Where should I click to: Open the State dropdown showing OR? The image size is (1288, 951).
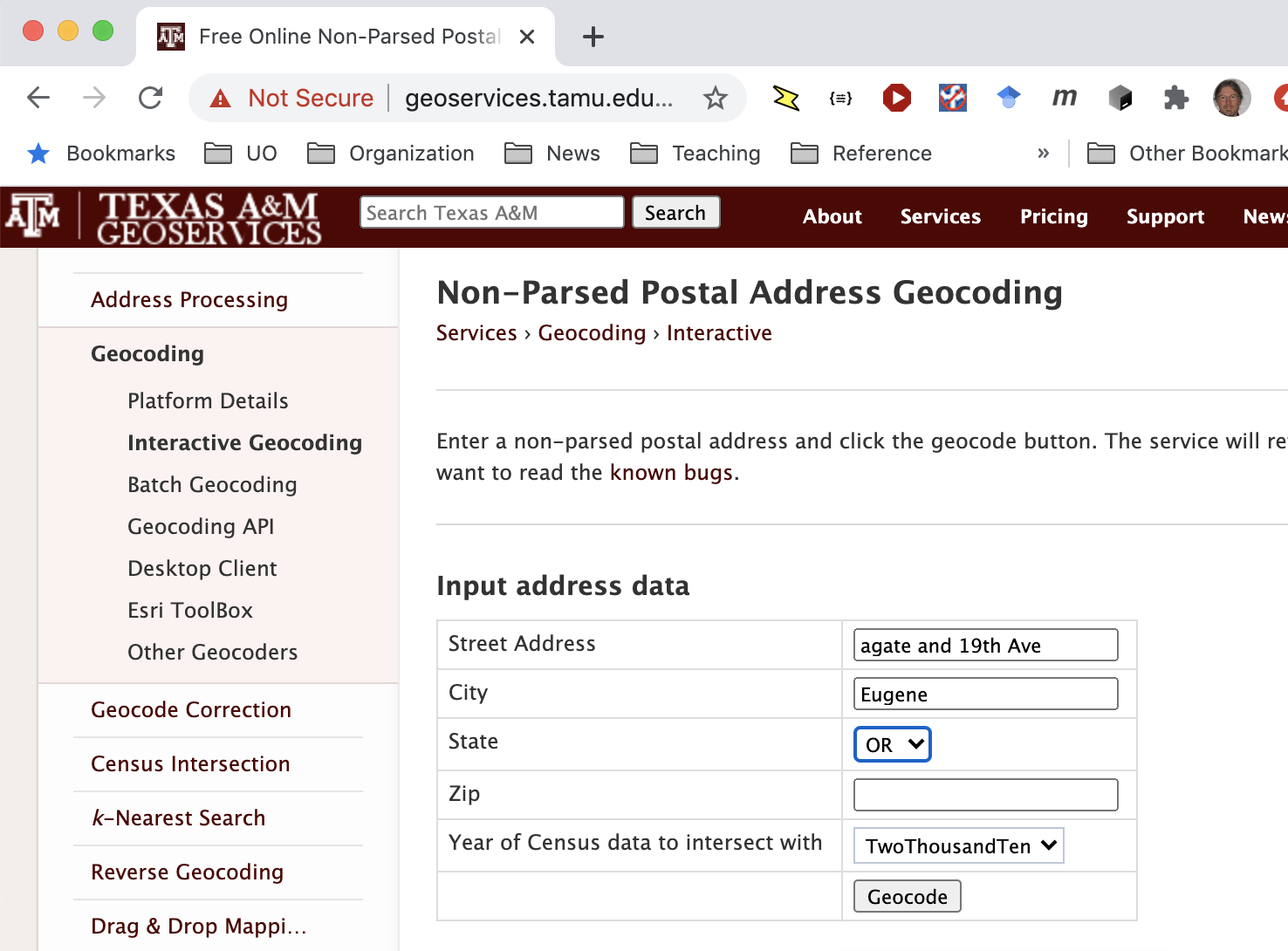tap(892, 744)
